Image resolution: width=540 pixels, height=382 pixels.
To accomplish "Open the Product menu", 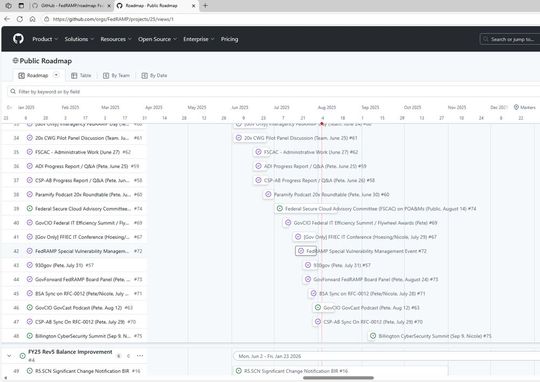I will point(45,39).
